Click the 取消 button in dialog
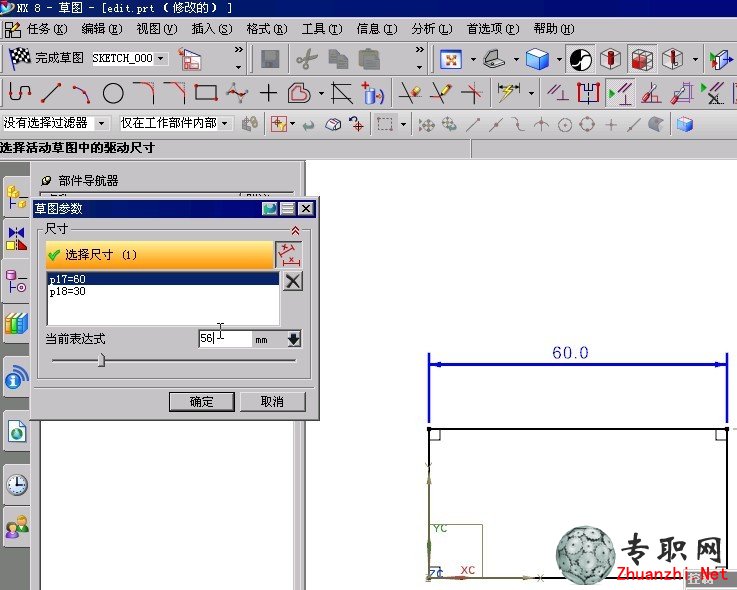The width and height of the screenshot is (737, 590). 272,402
